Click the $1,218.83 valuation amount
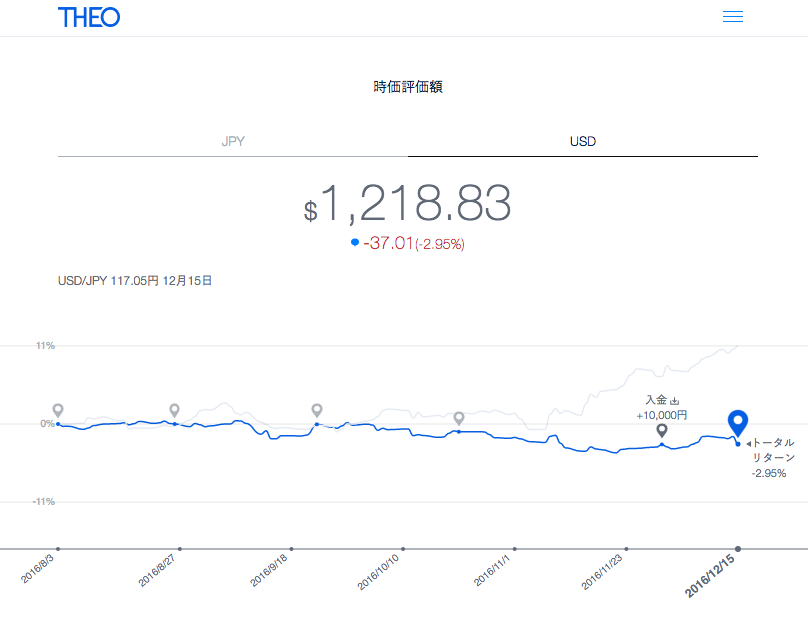 click(407, 204)
